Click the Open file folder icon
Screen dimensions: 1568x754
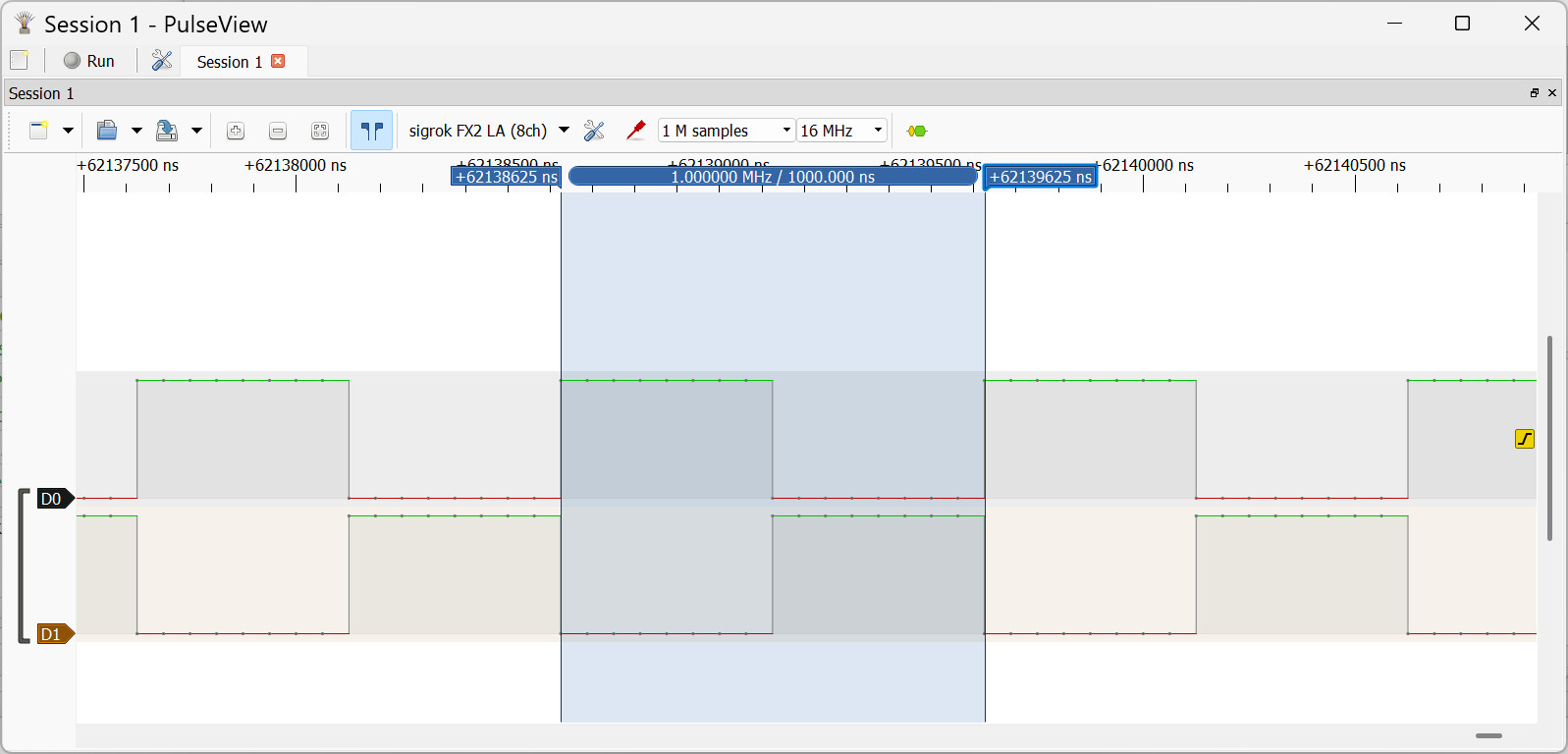tap(107, 131)
